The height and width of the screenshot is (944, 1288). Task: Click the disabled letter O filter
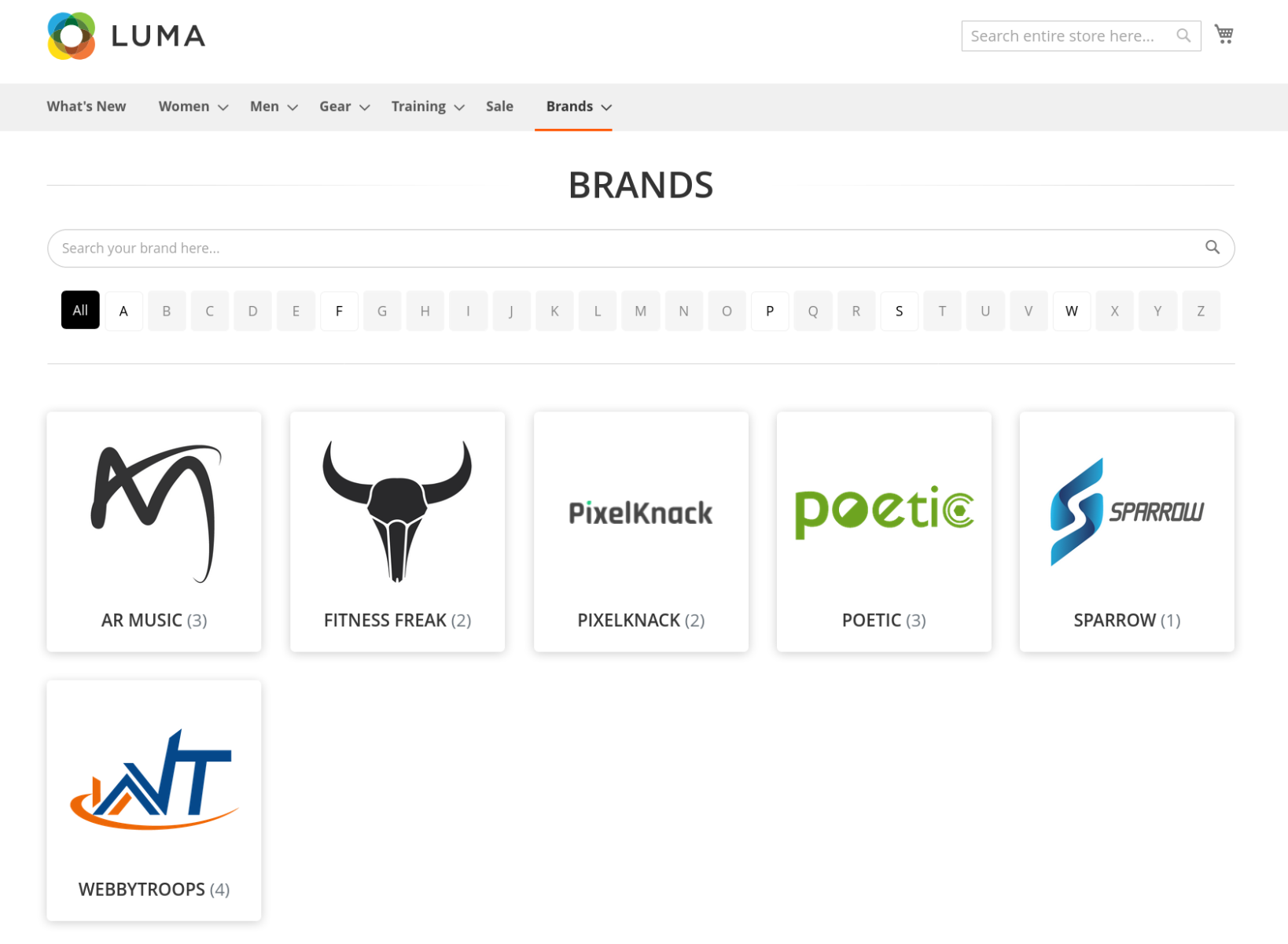coord(727,311)
